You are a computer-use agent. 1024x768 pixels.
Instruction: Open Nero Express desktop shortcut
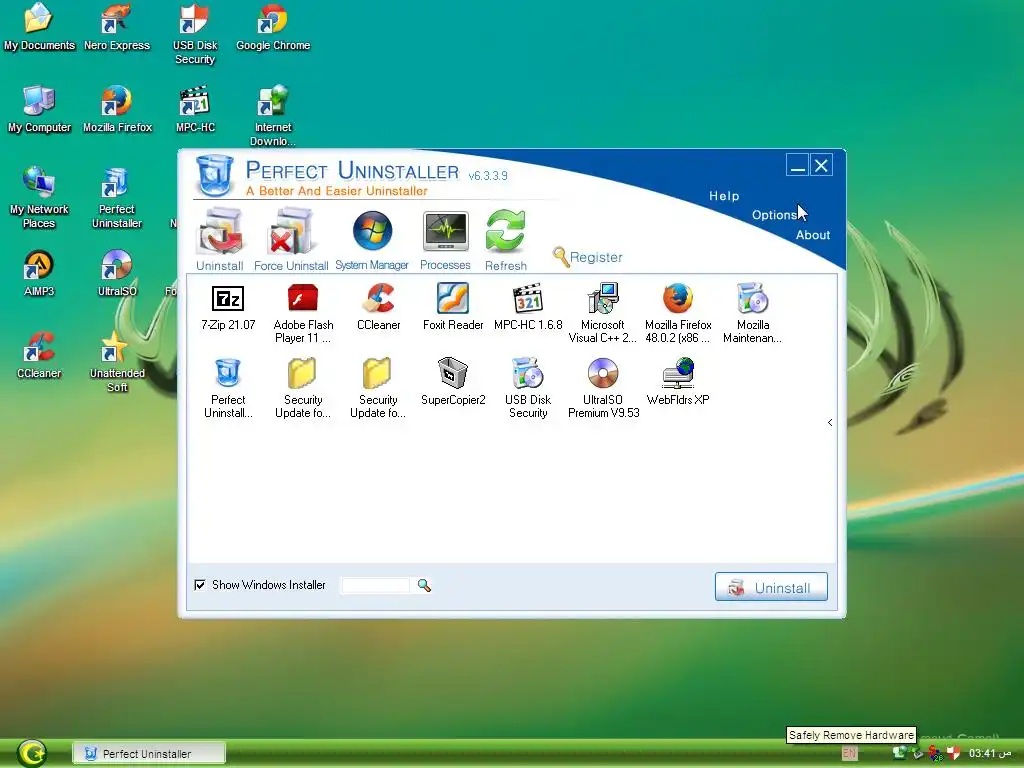tap(117, 27)
